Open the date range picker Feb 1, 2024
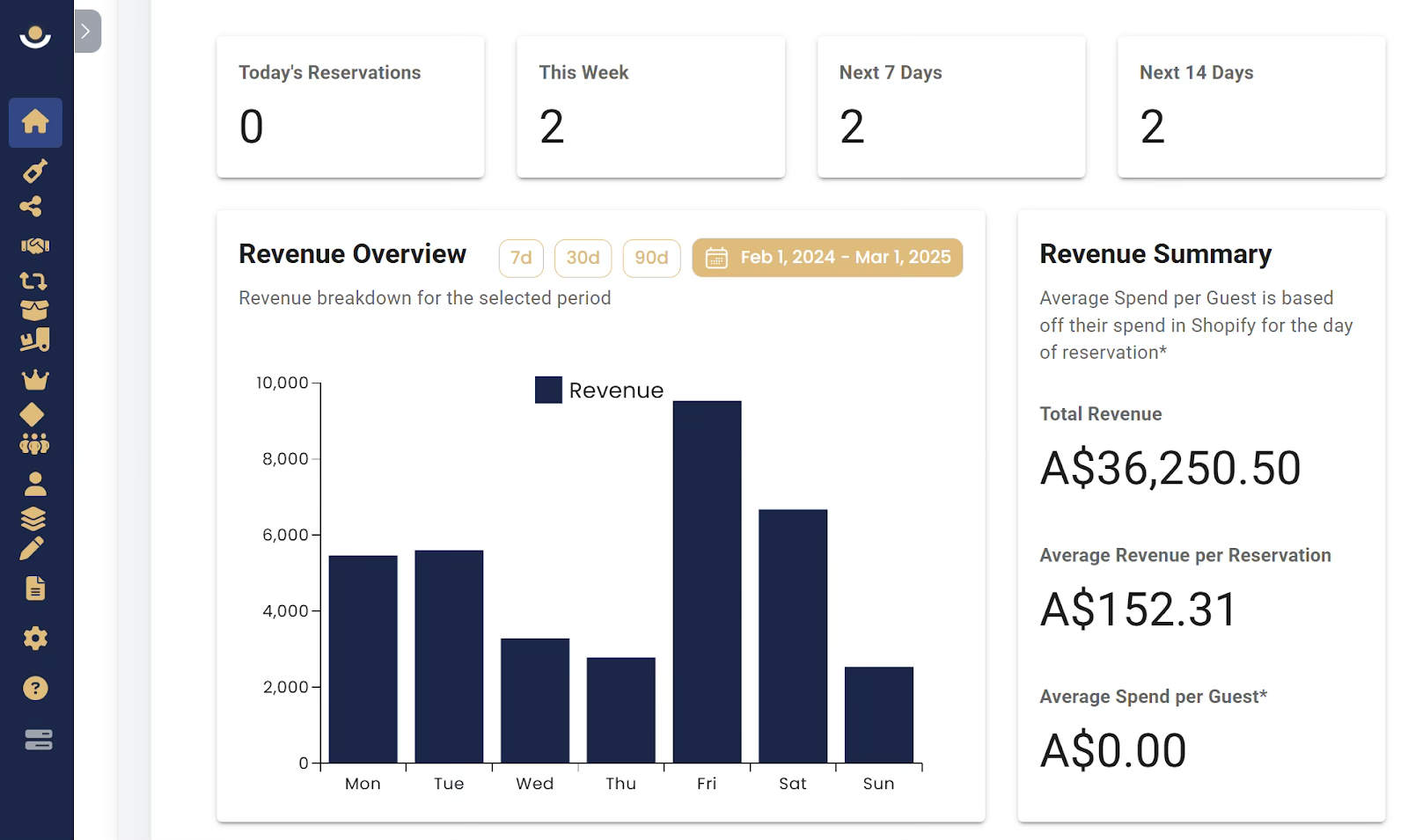Image resolution: width=1408 pixels, height=840 pixels. click(827, 258)
